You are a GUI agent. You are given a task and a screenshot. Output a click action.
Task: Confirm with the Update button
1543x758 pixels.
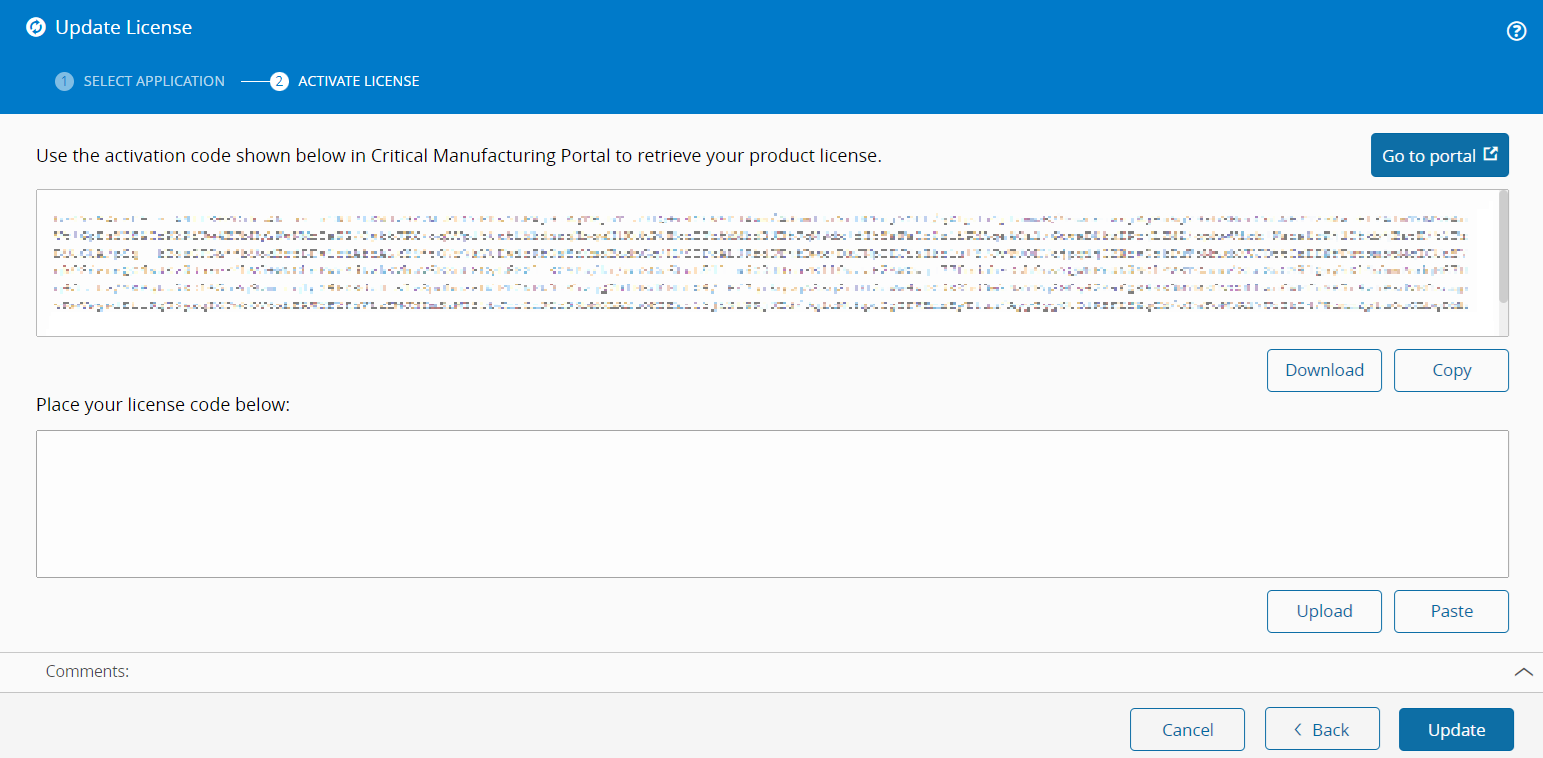tap(1456, 730)
